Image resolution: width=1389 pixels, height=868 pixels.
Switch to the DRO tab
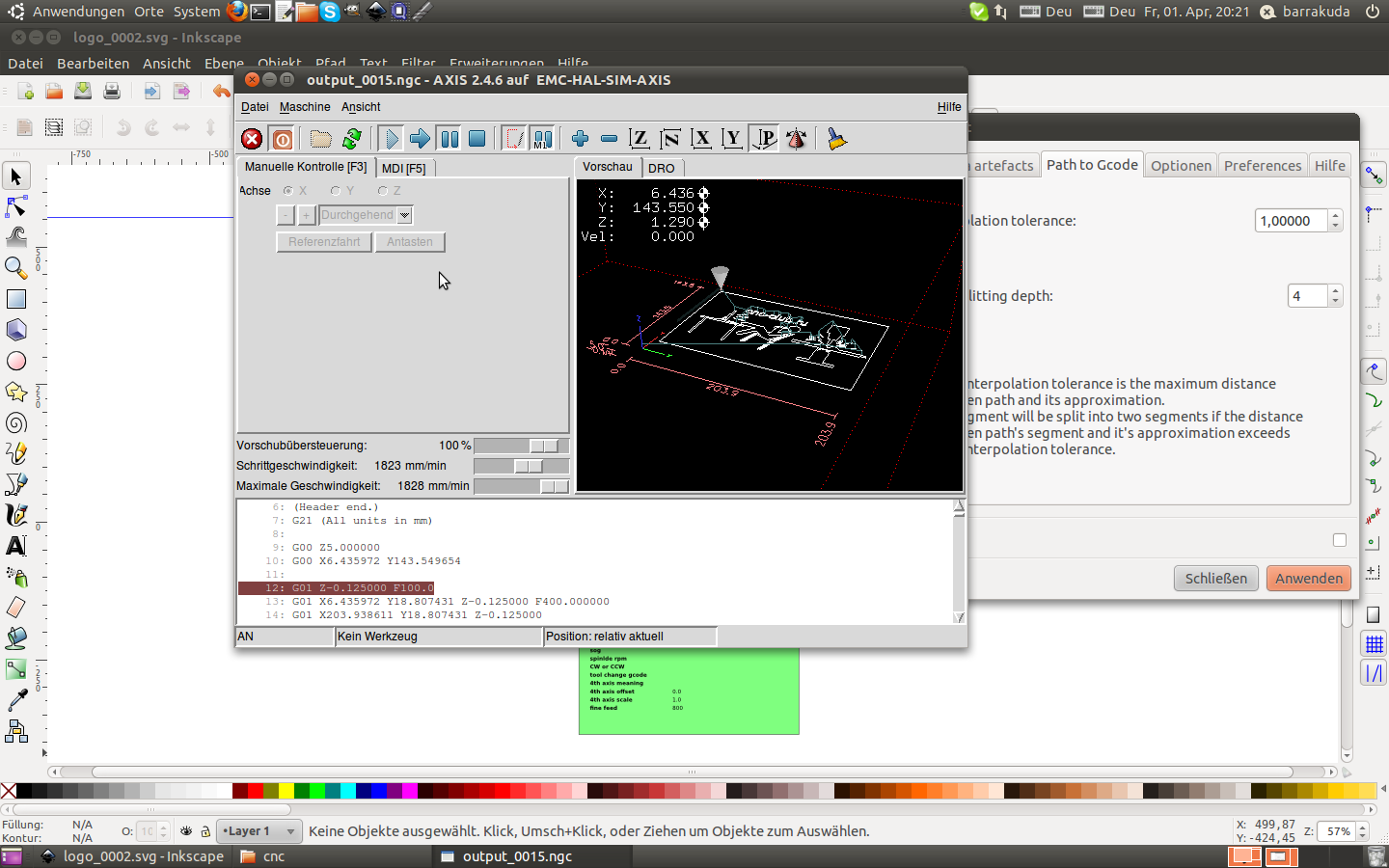pyautogui.click(x=662, y=168)
